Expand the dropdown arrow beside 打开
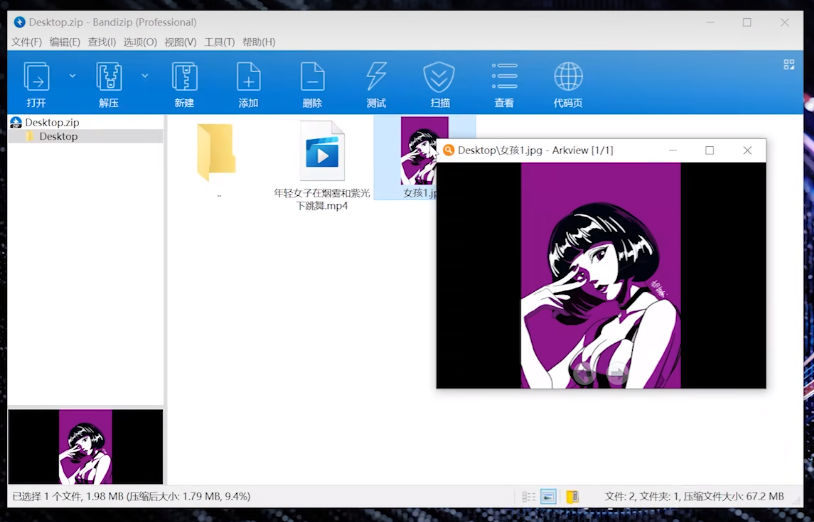814x522 pixels. (x=73, y=76)
